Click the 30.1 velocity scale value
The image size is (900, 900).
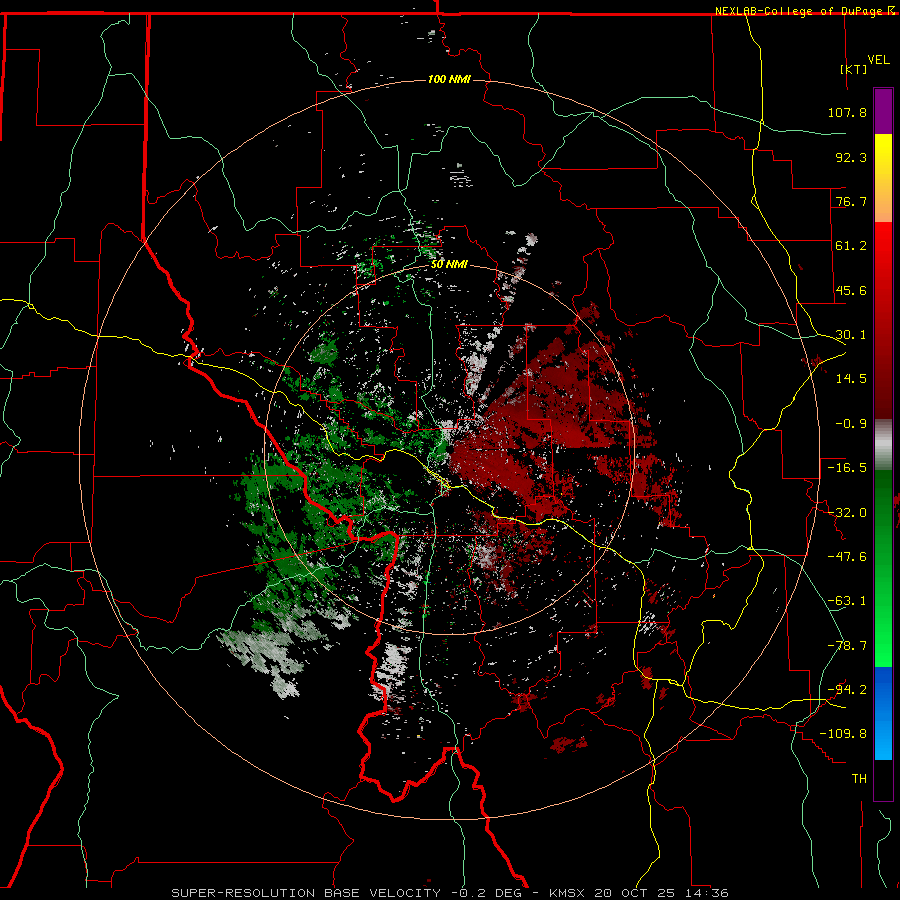click(851, 335)
